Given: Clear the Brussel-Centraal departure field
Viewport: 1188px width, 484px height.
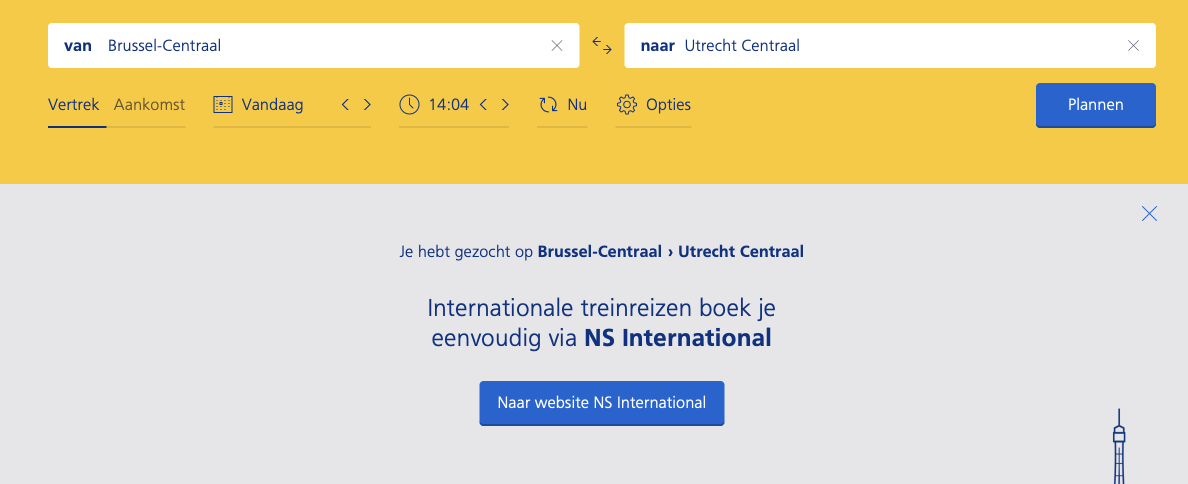Looking at the screenshot, I should (557, 45).
